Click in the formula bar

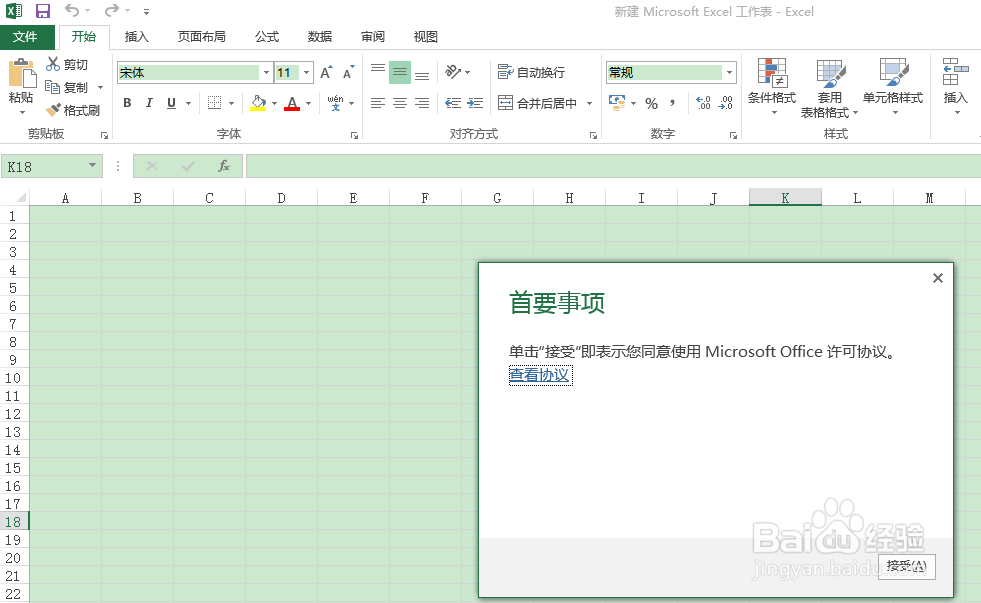[613, 166]
